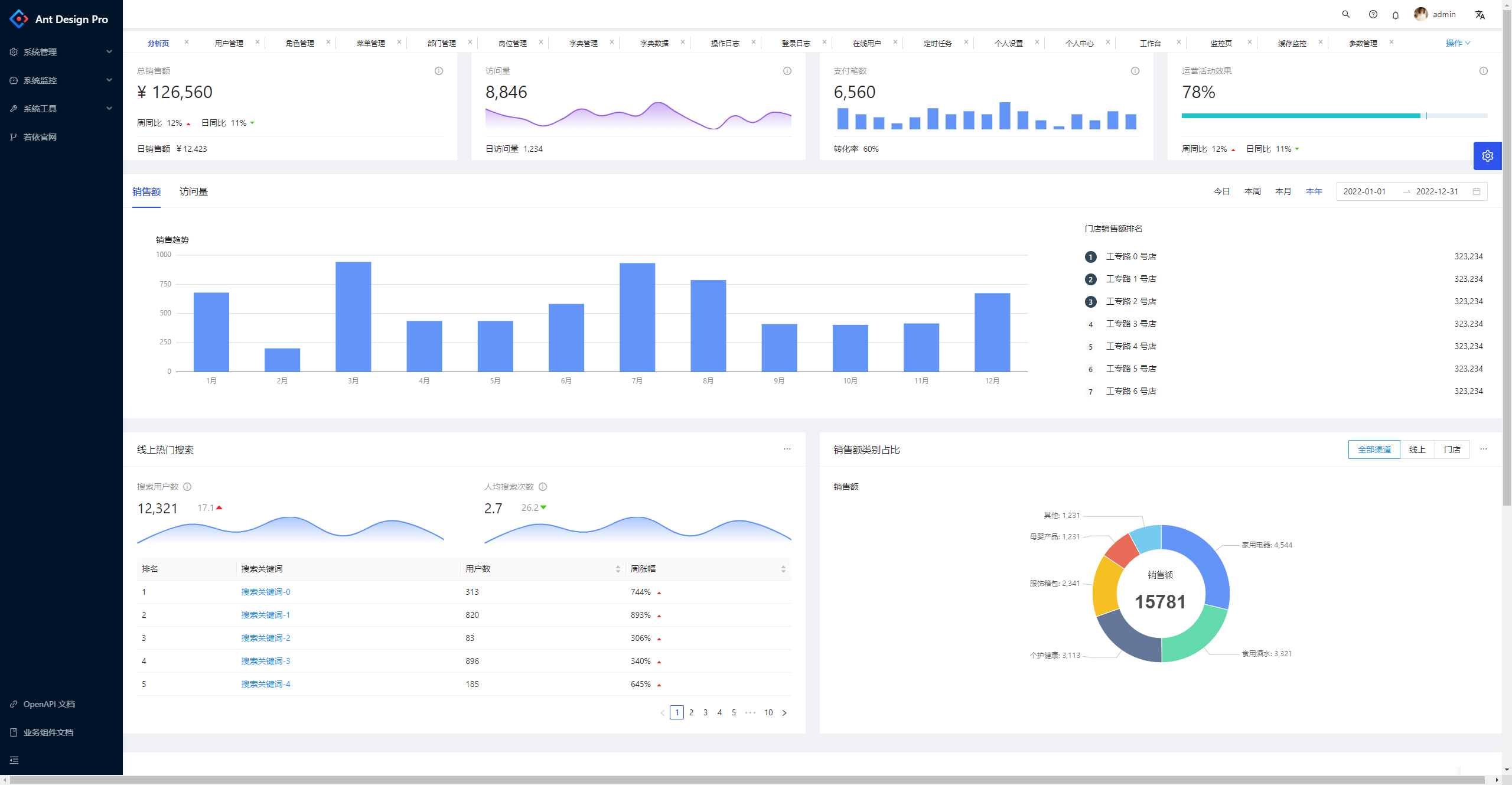This screenshot has height=785, width=1512.
Task: Open the language switcher icon
Action: (x=1480, y=14)
